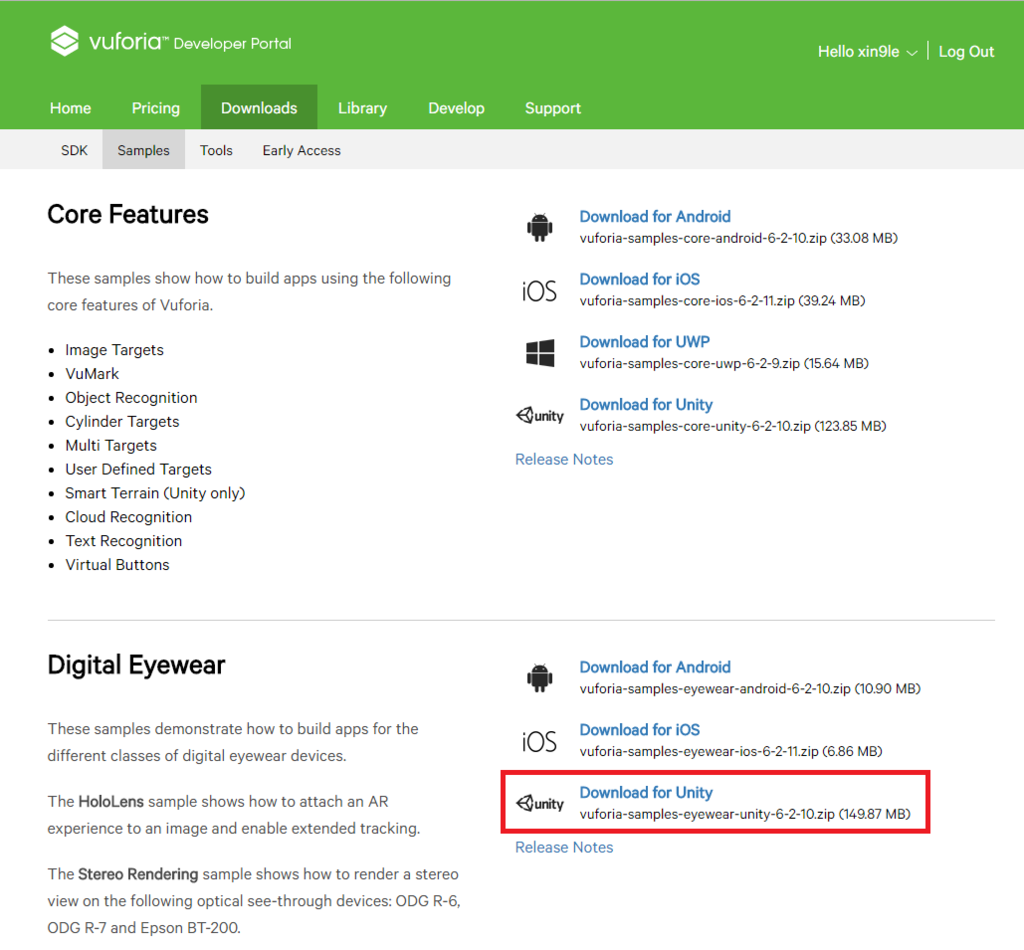
Task: Open Digital Eyewear Release Notes
Action: pyautogui.click(x=564, y=847)
